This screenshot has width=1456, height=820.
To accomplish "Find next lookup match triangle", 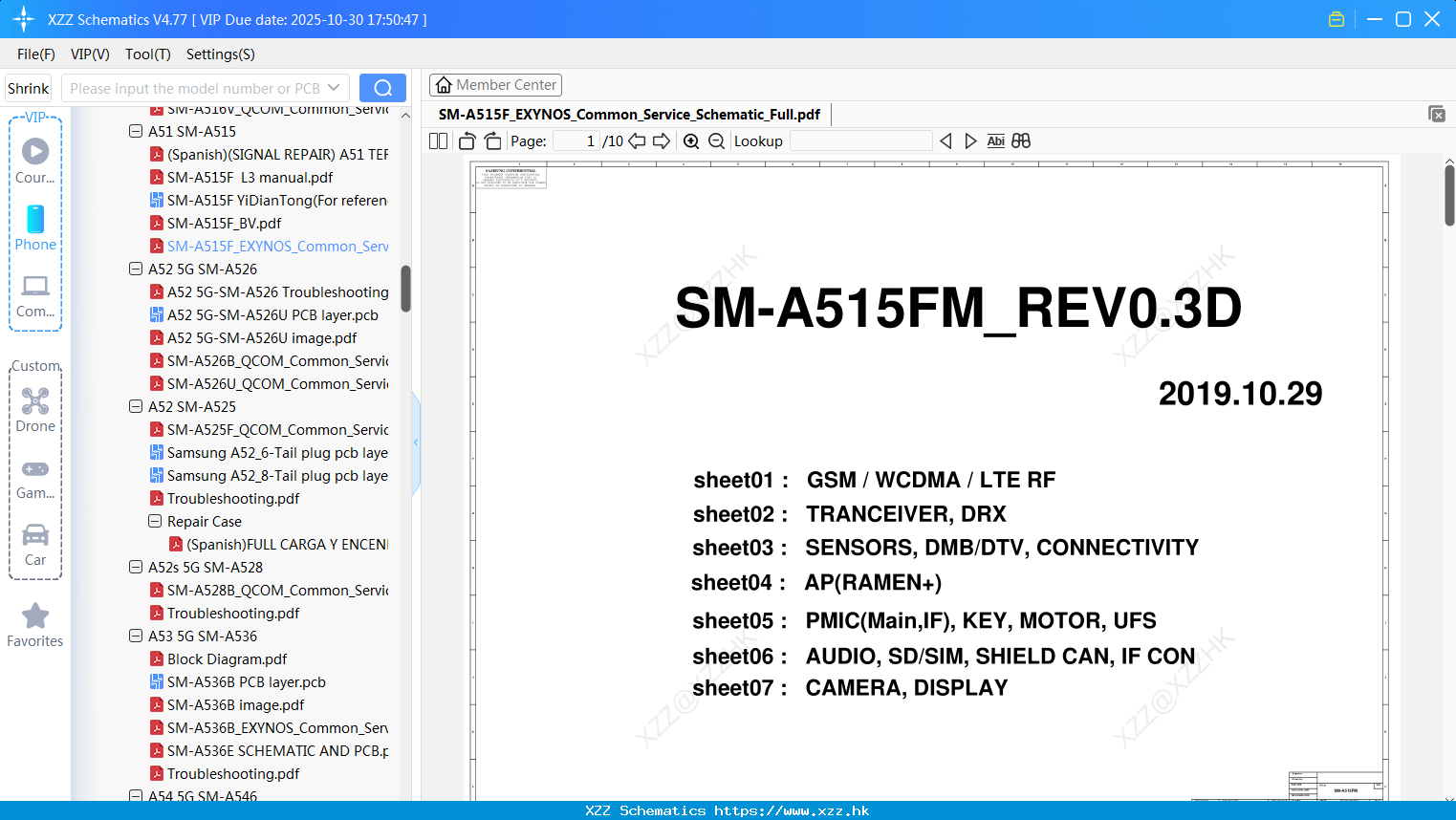I will pos(970,141).
